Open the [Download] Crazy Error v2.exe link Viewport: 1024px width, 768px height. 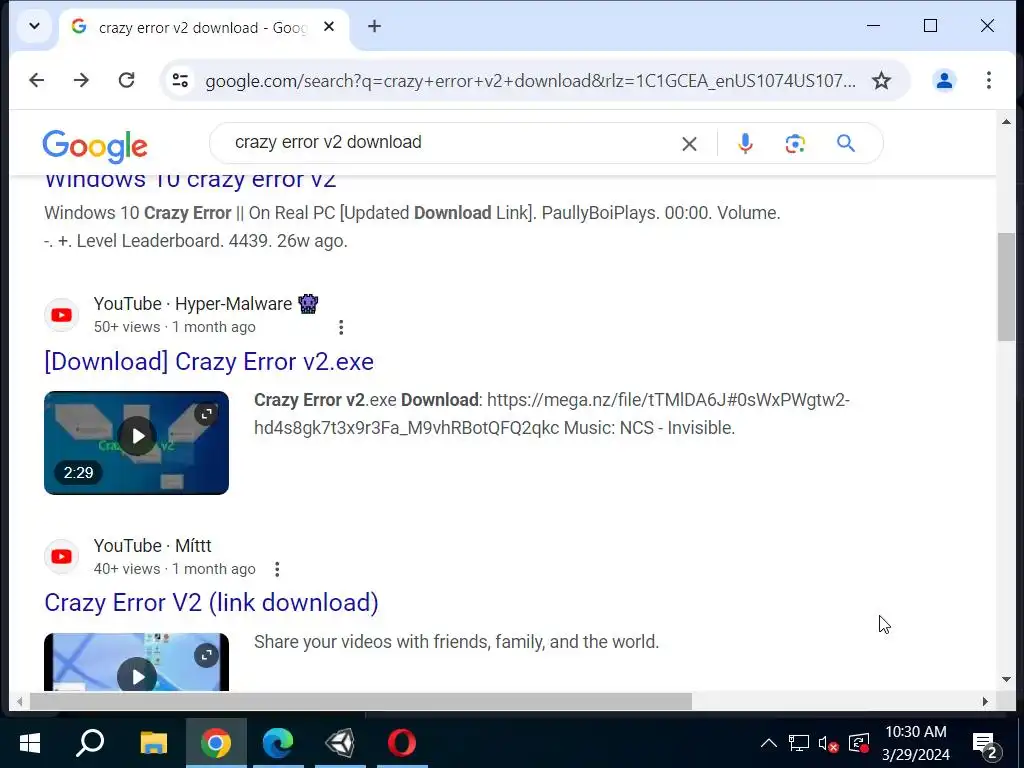[x=209, y=361]
